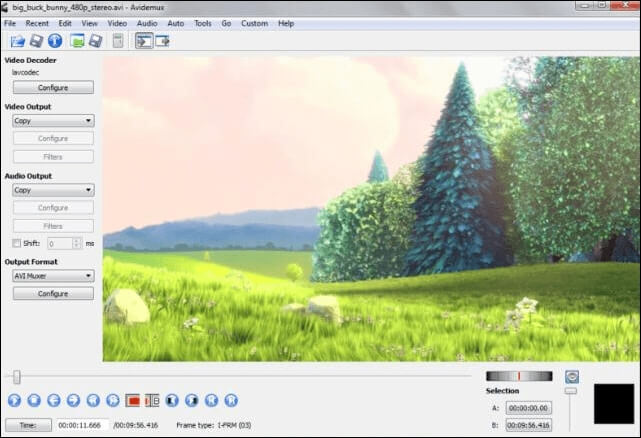Screen dimensions: 641x438
Task: Jump to the next keyframe
Action: coord(113,400)
